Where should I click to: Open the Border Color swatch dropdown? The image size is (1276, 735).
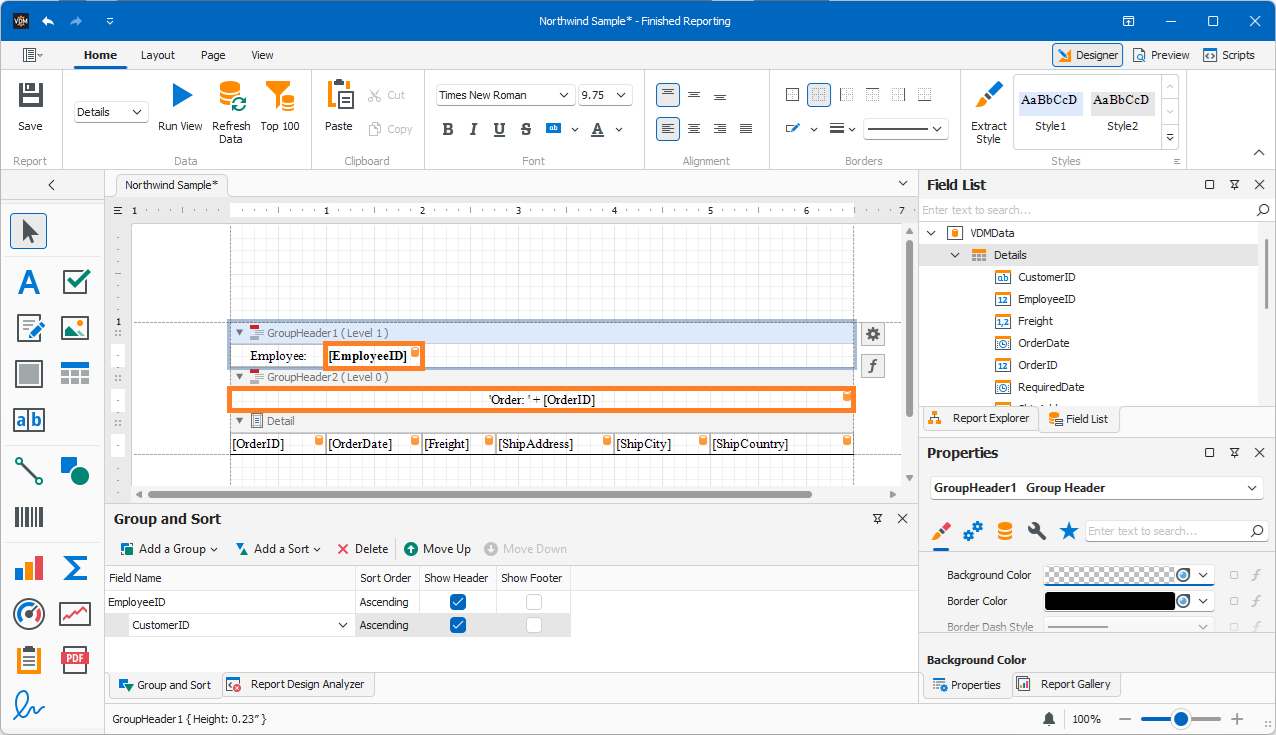1205,600
